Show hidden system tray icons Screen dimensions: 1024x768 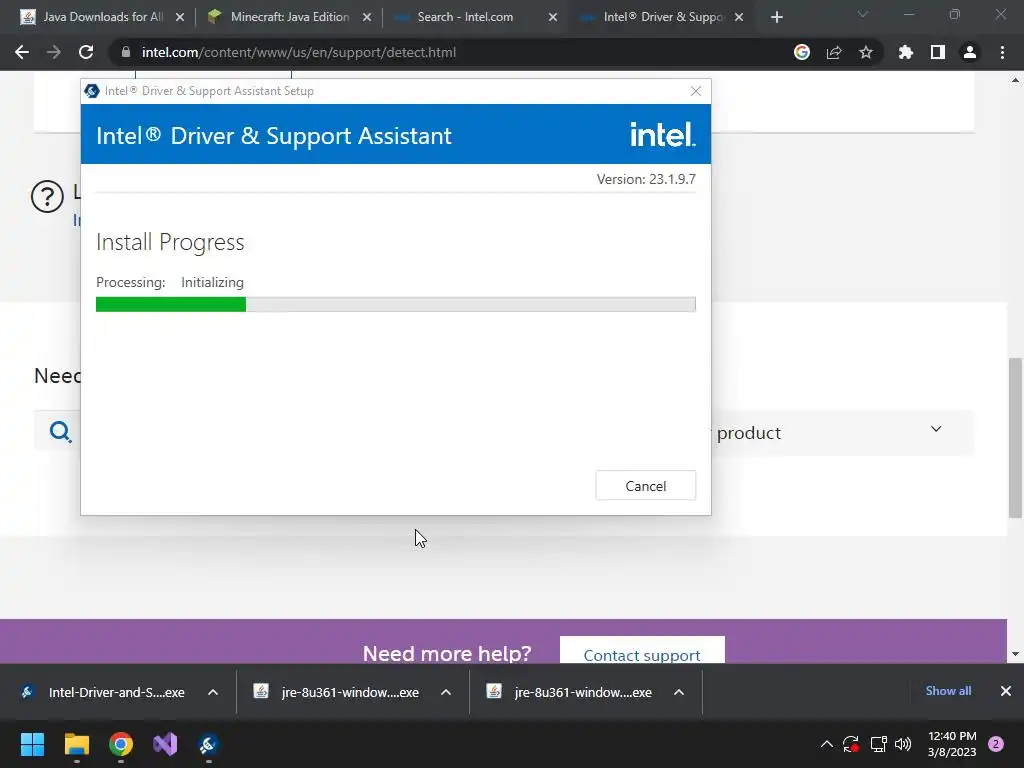coord(826,744)
